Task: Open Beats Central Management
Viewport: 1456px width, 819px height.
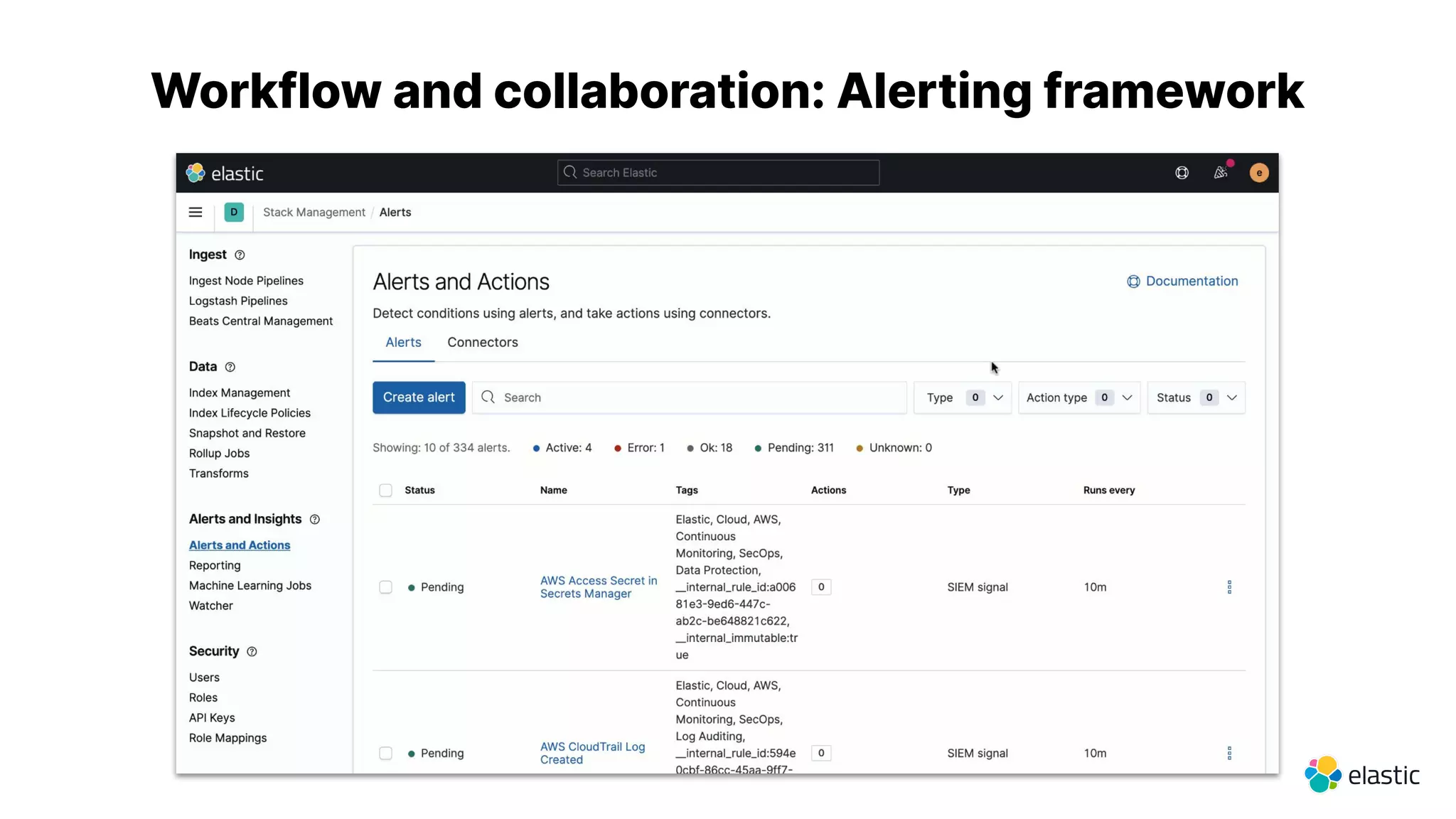Action: tap(261, 321)
